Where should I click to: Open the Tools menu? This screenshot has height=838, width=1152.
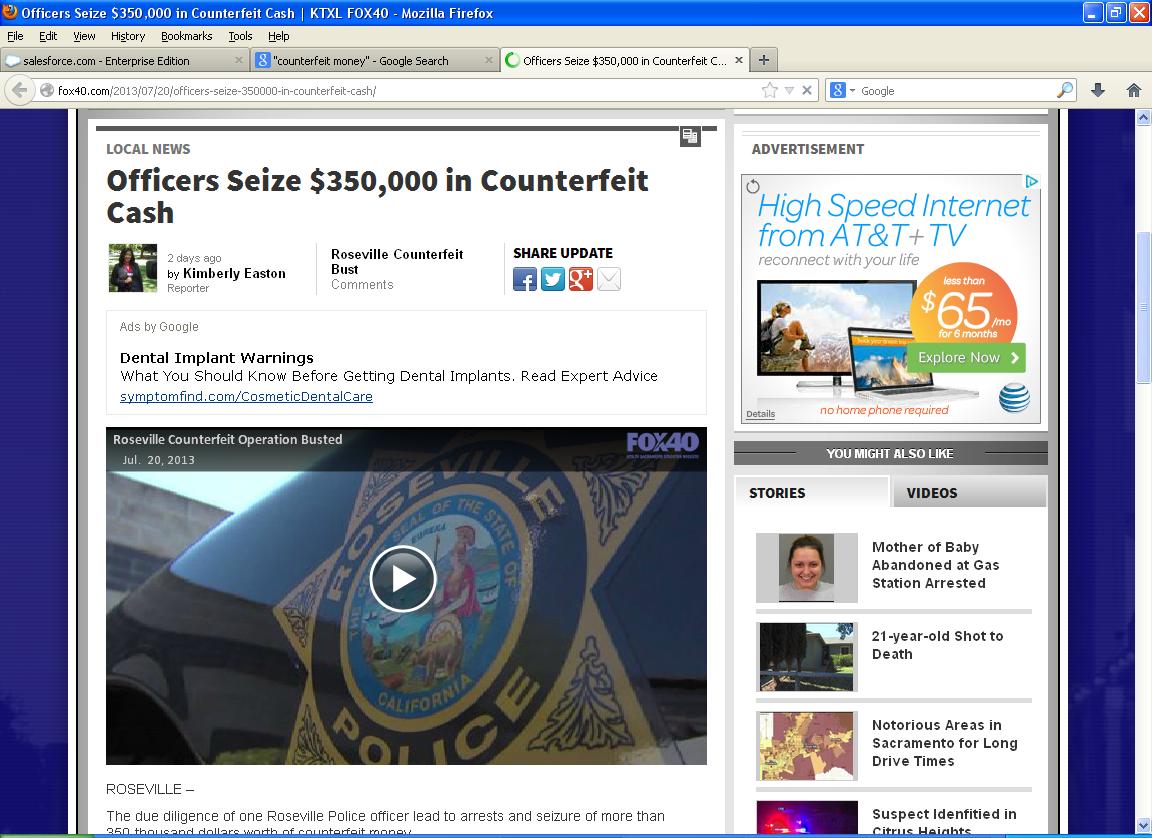(240, 36)
